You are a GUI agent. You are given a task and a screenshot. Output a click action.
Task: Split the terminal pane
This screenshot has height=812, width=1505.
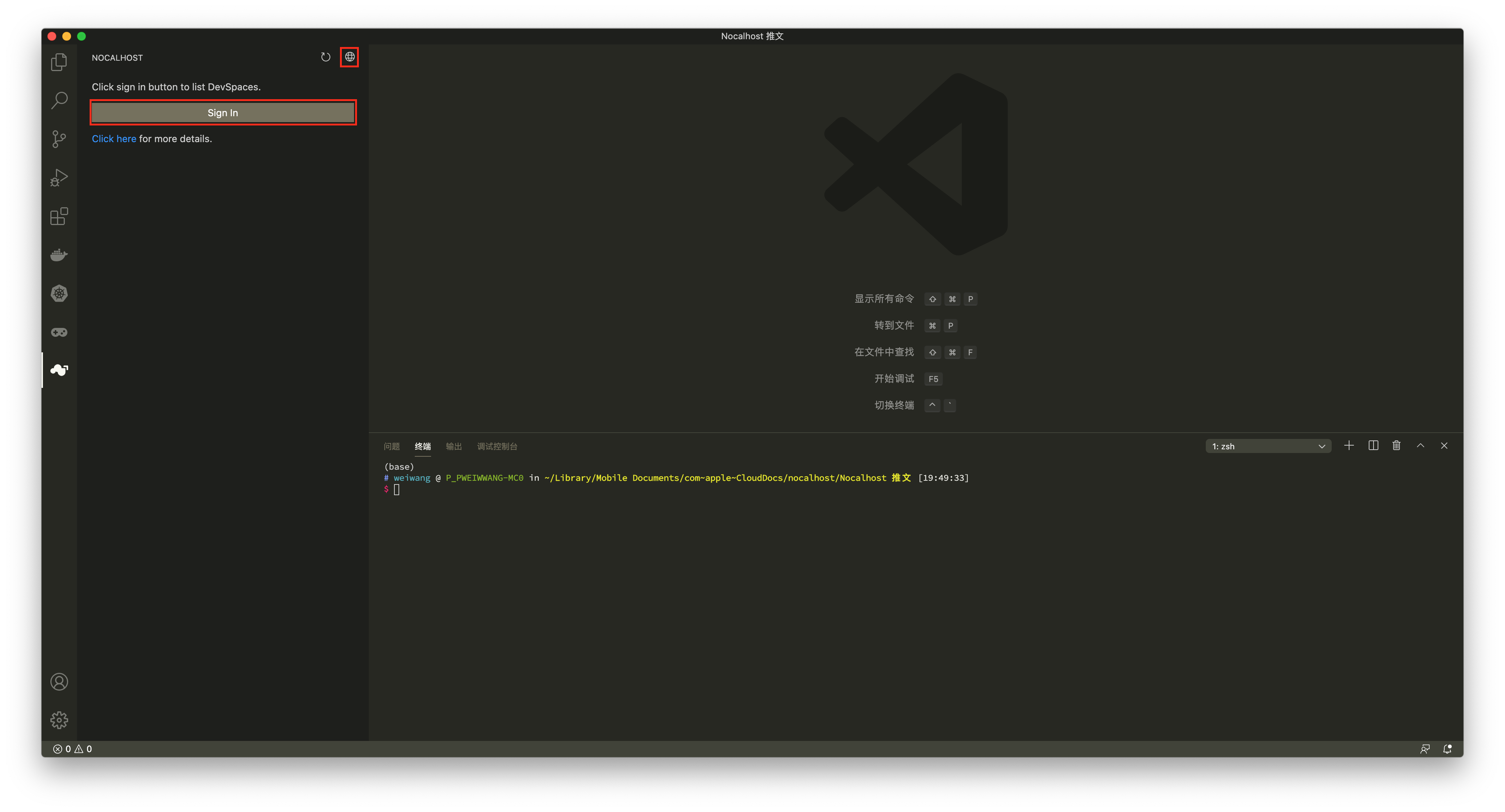[1373, 446]
